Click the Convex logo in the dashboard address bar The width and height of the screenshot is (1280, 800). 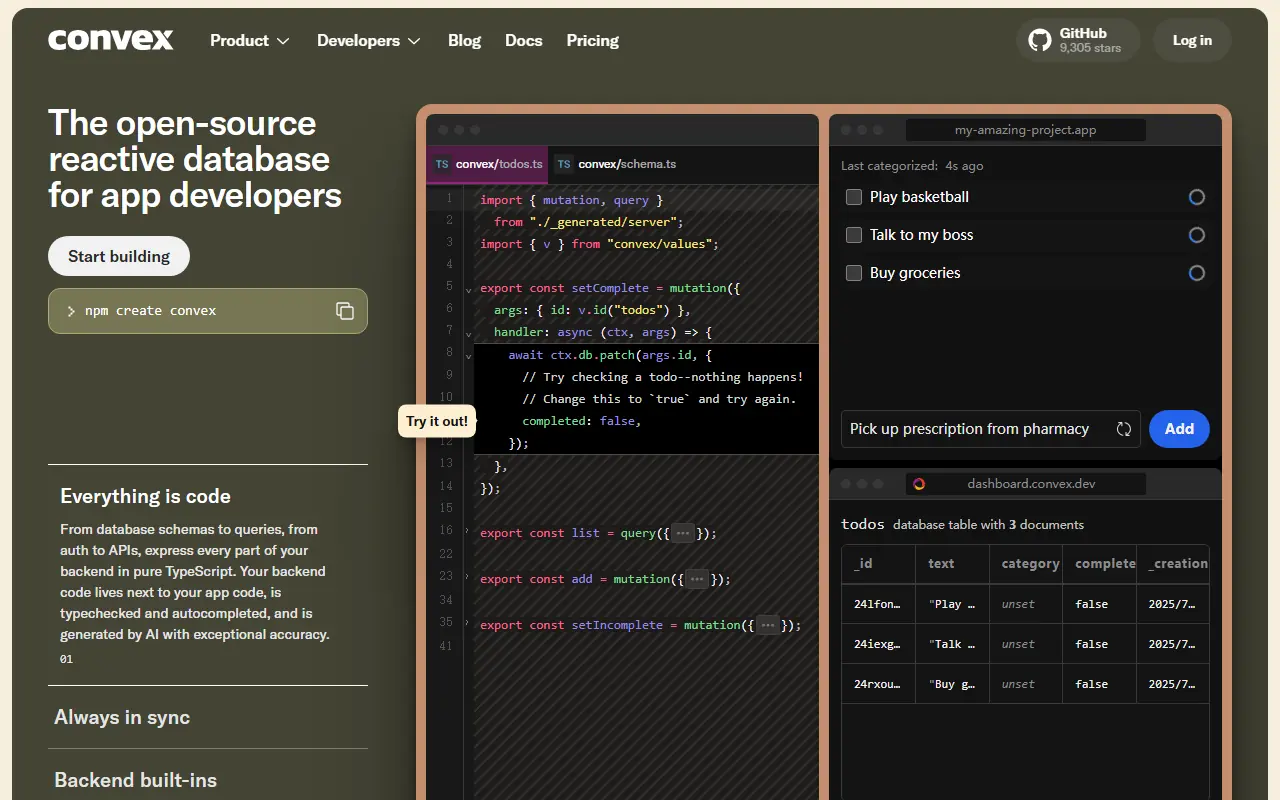919,483
